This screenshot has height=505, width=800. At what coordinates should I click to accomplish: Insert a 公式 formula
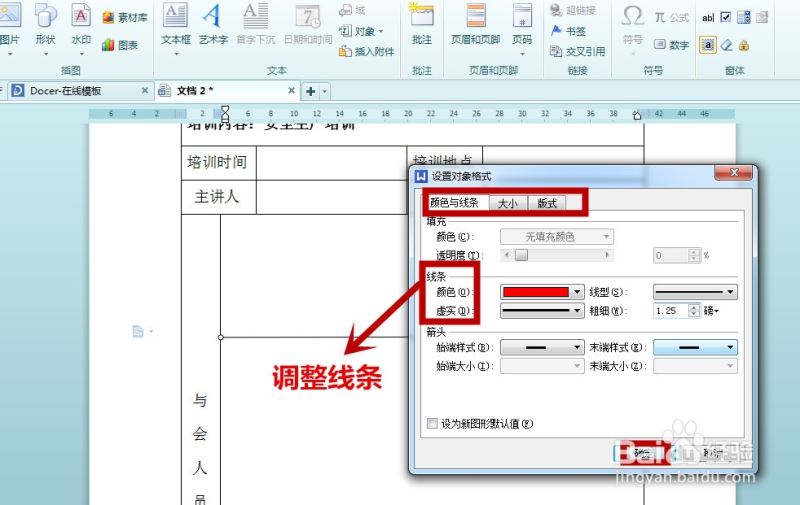pos(672,17)
